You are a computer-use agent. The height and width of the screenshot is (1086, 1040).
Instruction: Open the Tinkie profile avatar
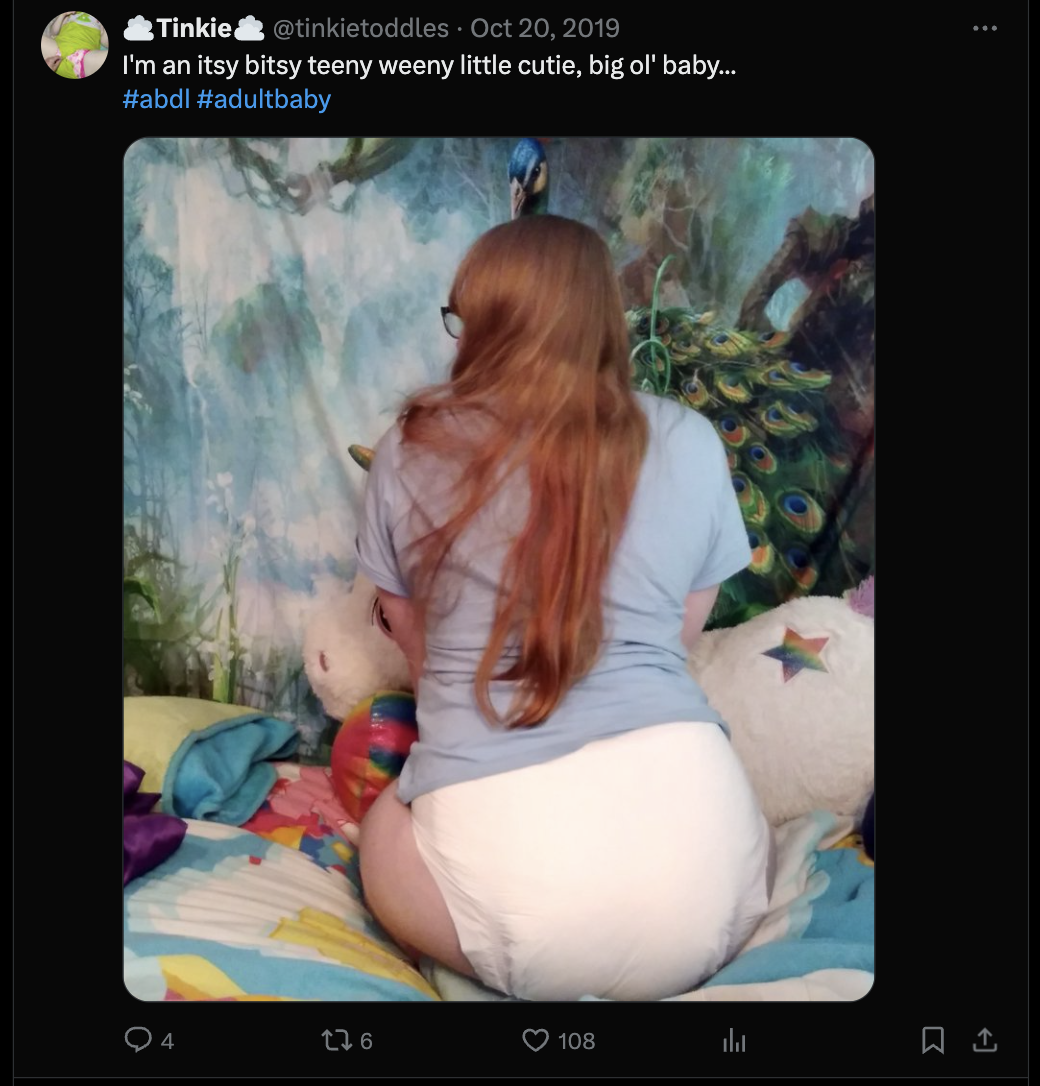pos(75,45)
